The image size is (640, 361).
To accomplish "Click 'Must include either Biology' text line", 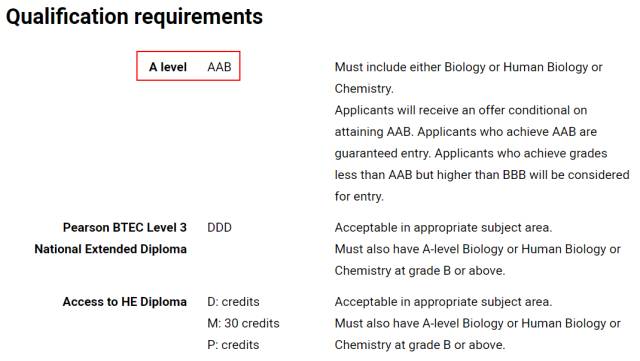I will pos(469,67).
